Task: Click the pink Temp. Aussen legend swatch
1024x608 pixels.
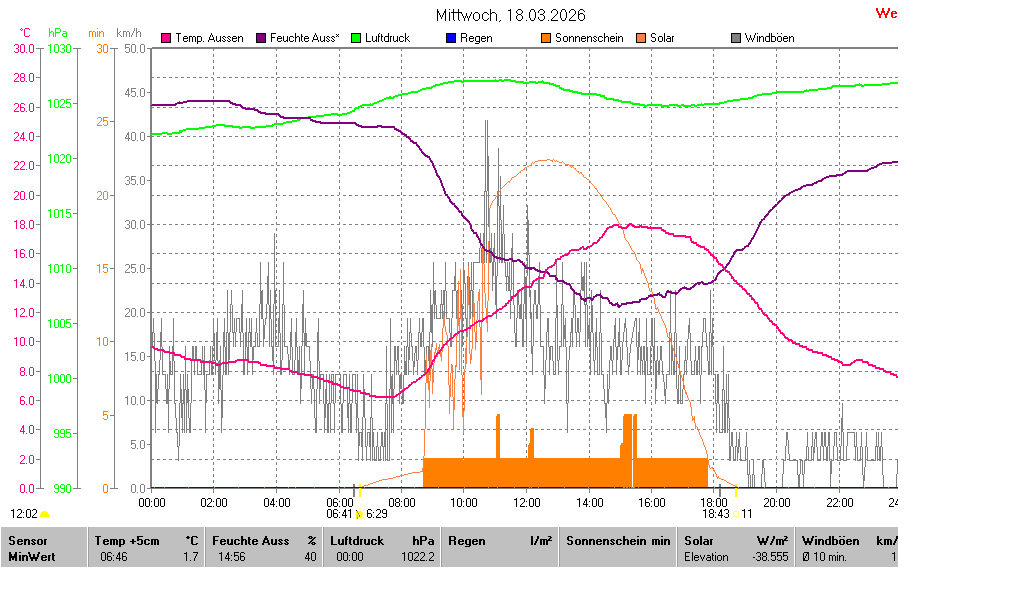Action: pyautogui.click(x=167, y=38)
